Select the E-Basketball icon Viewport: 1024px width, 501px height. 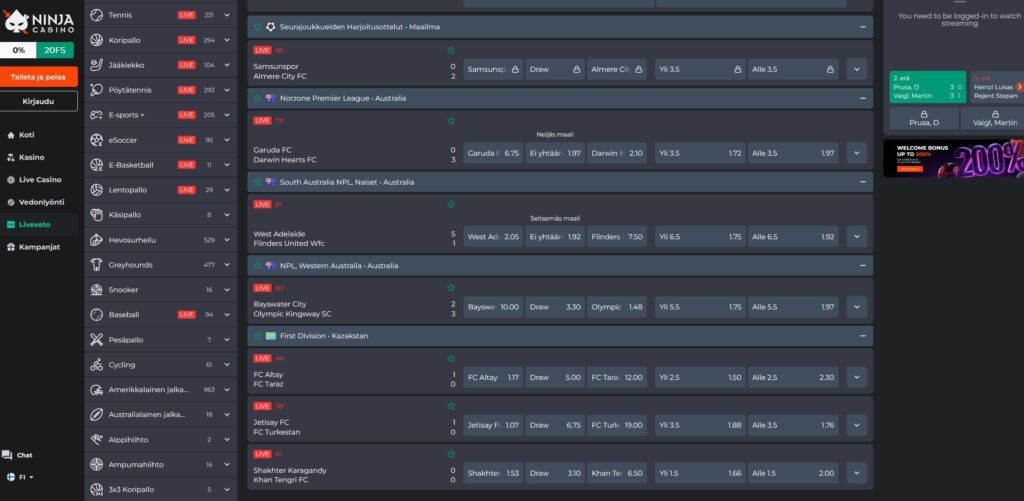[97, 165]
